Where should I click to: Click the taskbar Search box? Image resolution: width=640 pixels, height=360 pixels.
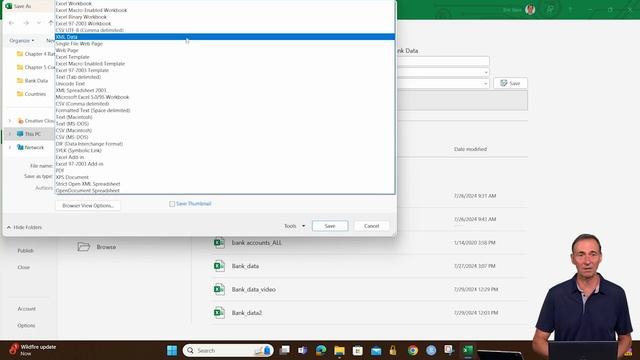228,350
